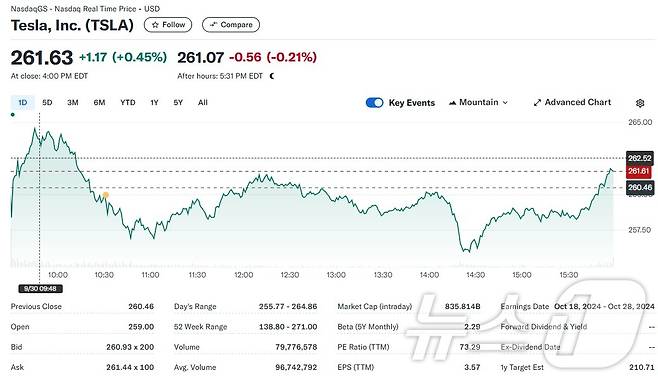Click the Ask value 261.44 x 100
This screenshot has width=658, height=380.
click(x=130, y=367)
